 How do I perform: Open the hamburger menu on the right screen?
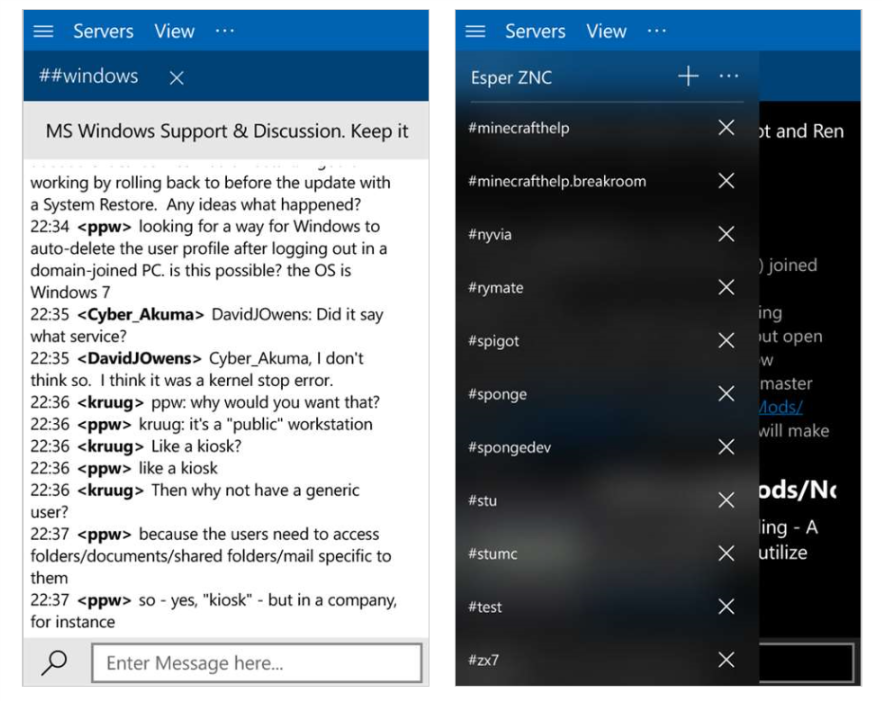[x=476, y=31]
